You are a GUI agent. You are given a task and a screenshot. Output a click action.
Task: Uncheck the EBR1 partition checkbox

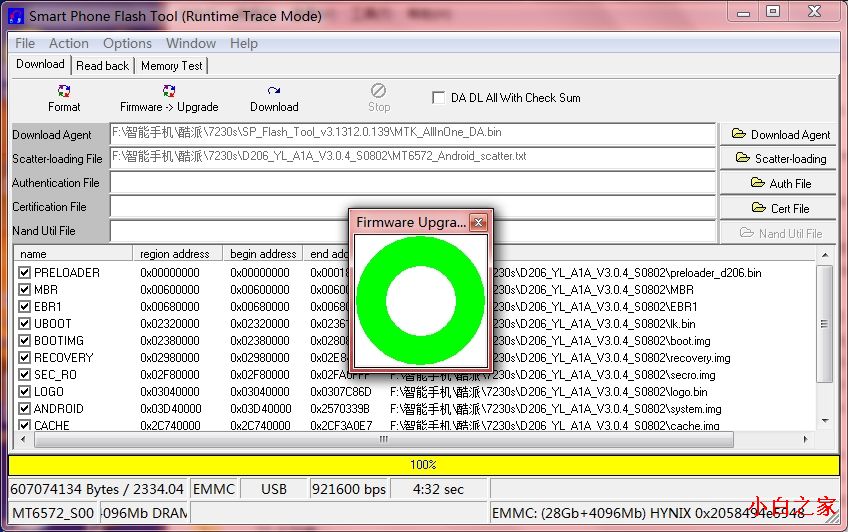pos(24,307)
